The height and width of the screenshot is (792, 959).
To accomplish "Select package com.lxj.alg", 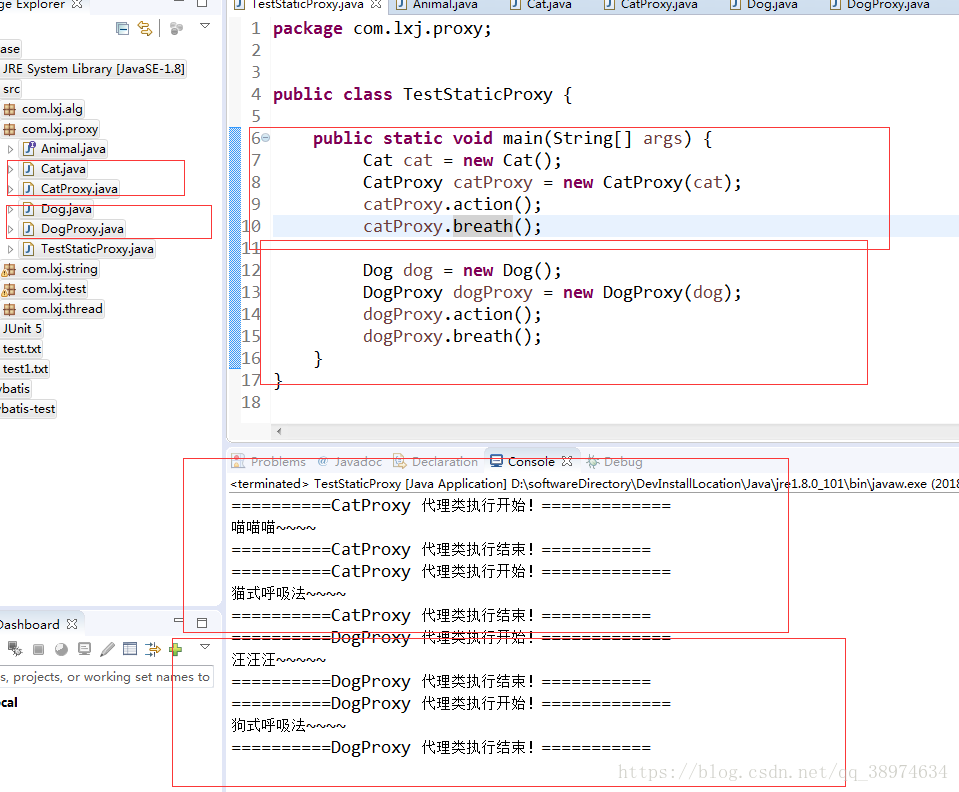I will (x=52, y=109).
